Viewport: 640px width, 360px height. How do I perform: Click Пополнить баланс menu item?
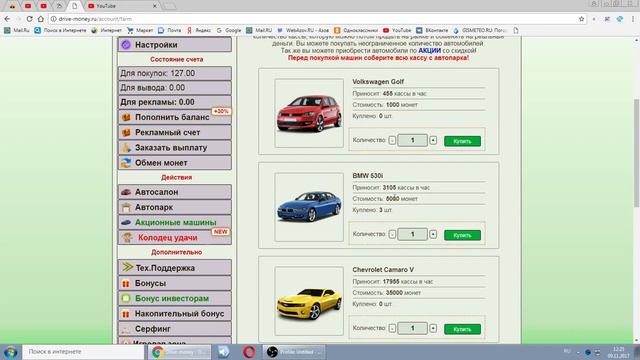pos(175,117)
